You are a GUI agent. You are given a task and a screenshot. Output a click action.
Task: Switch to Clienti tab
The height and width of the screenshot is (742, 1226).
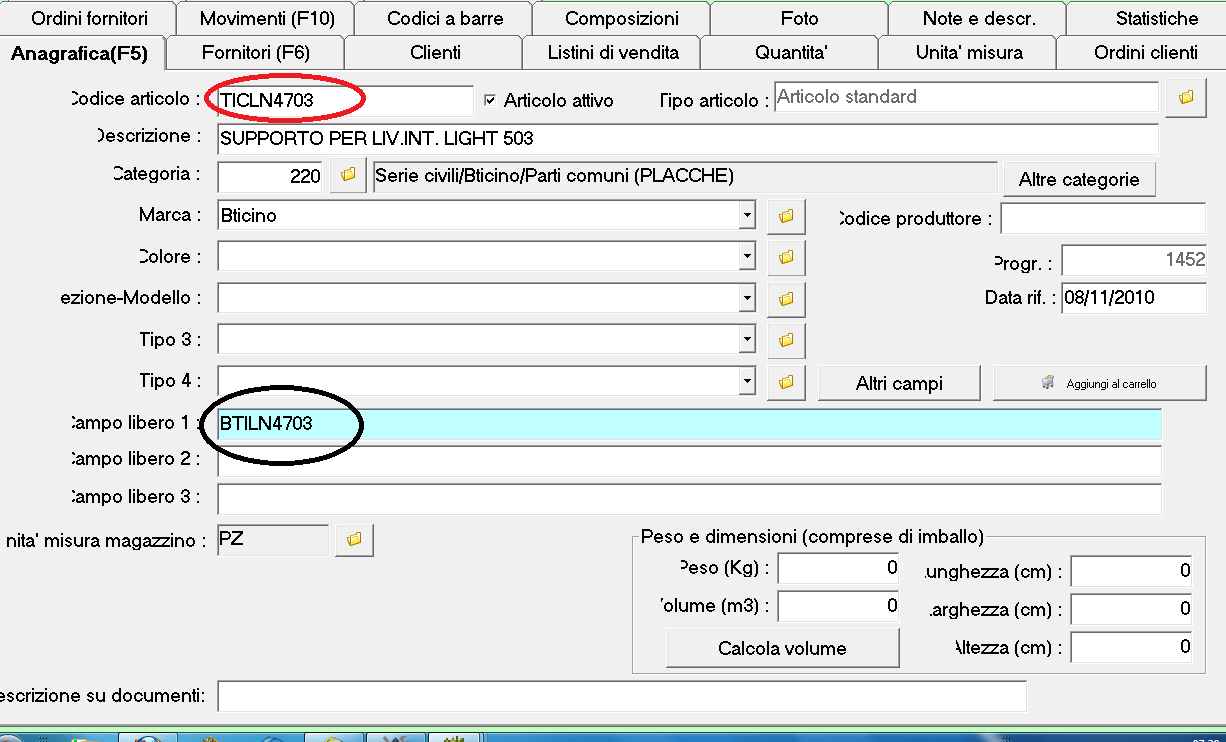tap(435, 52)
